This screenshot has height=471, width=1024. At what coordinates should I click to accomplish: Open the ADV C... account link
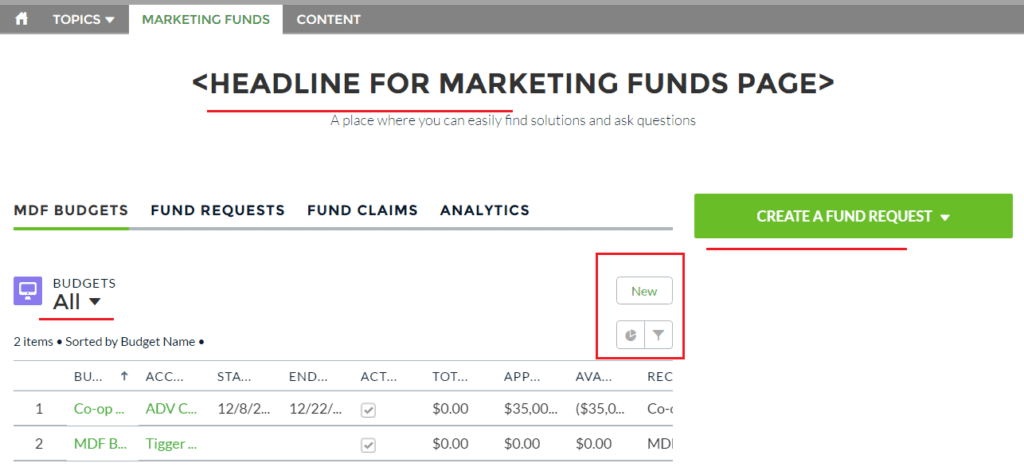(171, 409)
